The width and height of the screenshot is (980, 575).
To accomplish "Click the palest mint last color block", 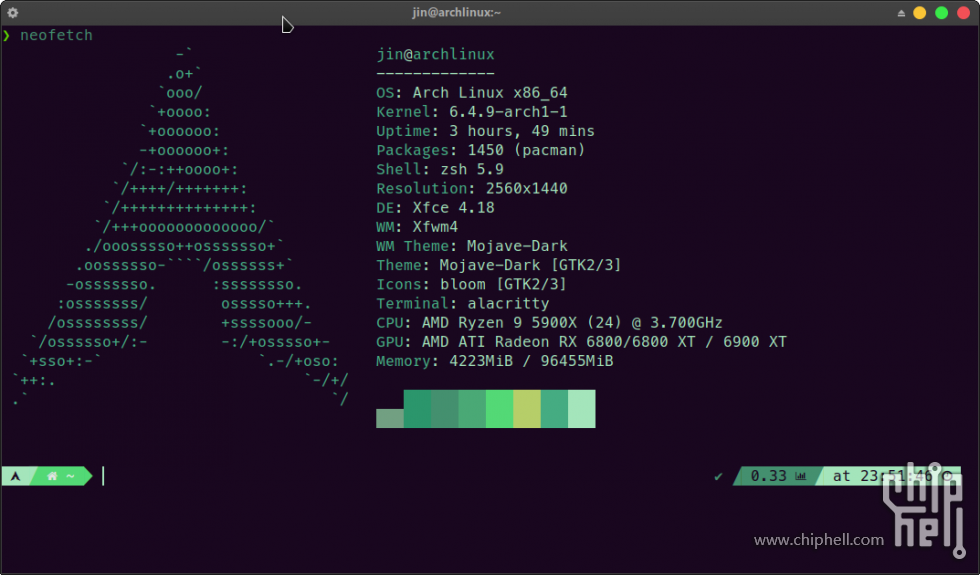I will pos(582,409).
